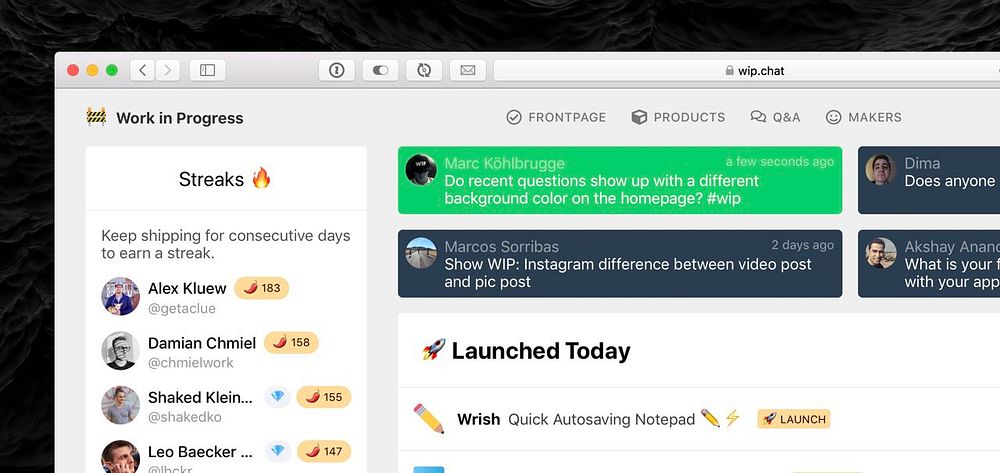Screen dimensions: 1000x473
Task: Go back with the browser arrow
Action: click(143, 70)
